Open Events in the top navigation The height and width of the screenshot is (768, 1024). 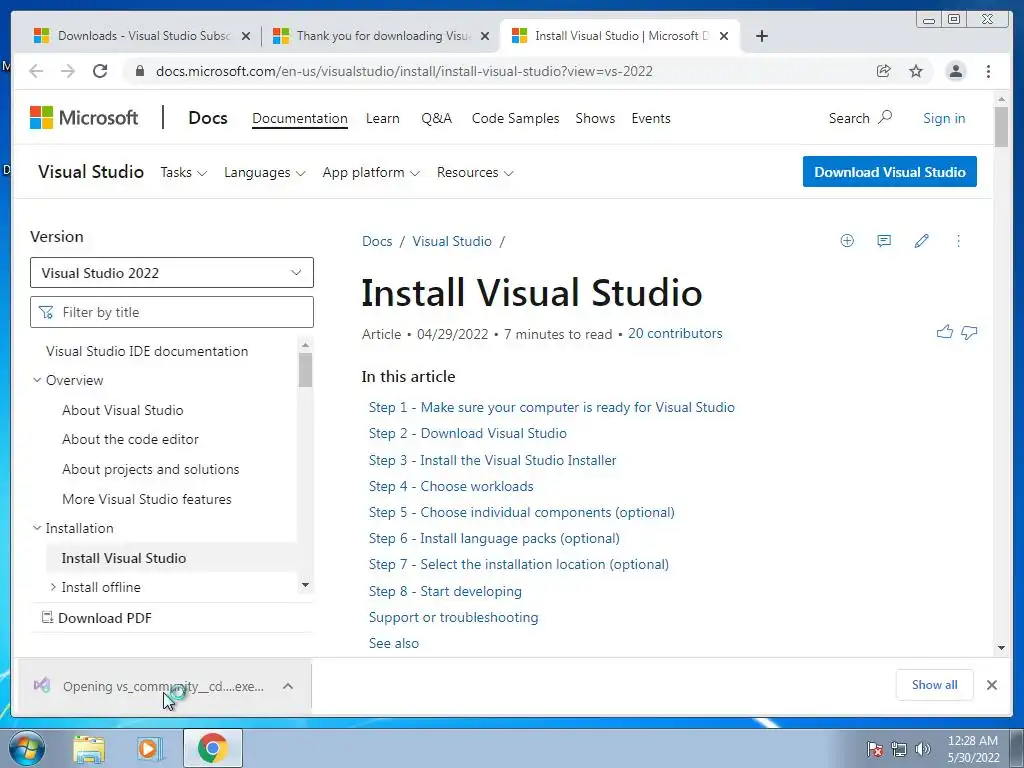pos(650,118)
